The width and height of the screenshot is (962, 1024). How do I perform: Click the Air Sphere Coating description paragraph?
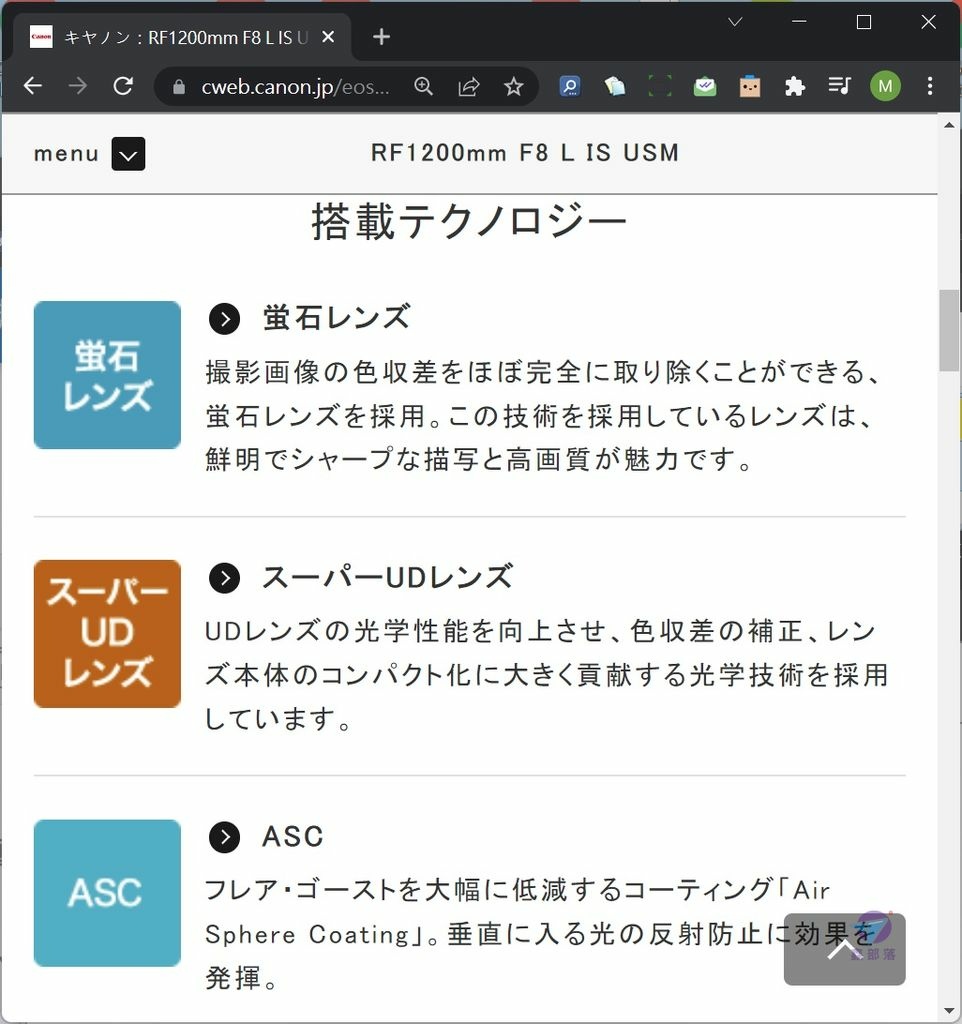pyautogui.click(x=541, y=935)
